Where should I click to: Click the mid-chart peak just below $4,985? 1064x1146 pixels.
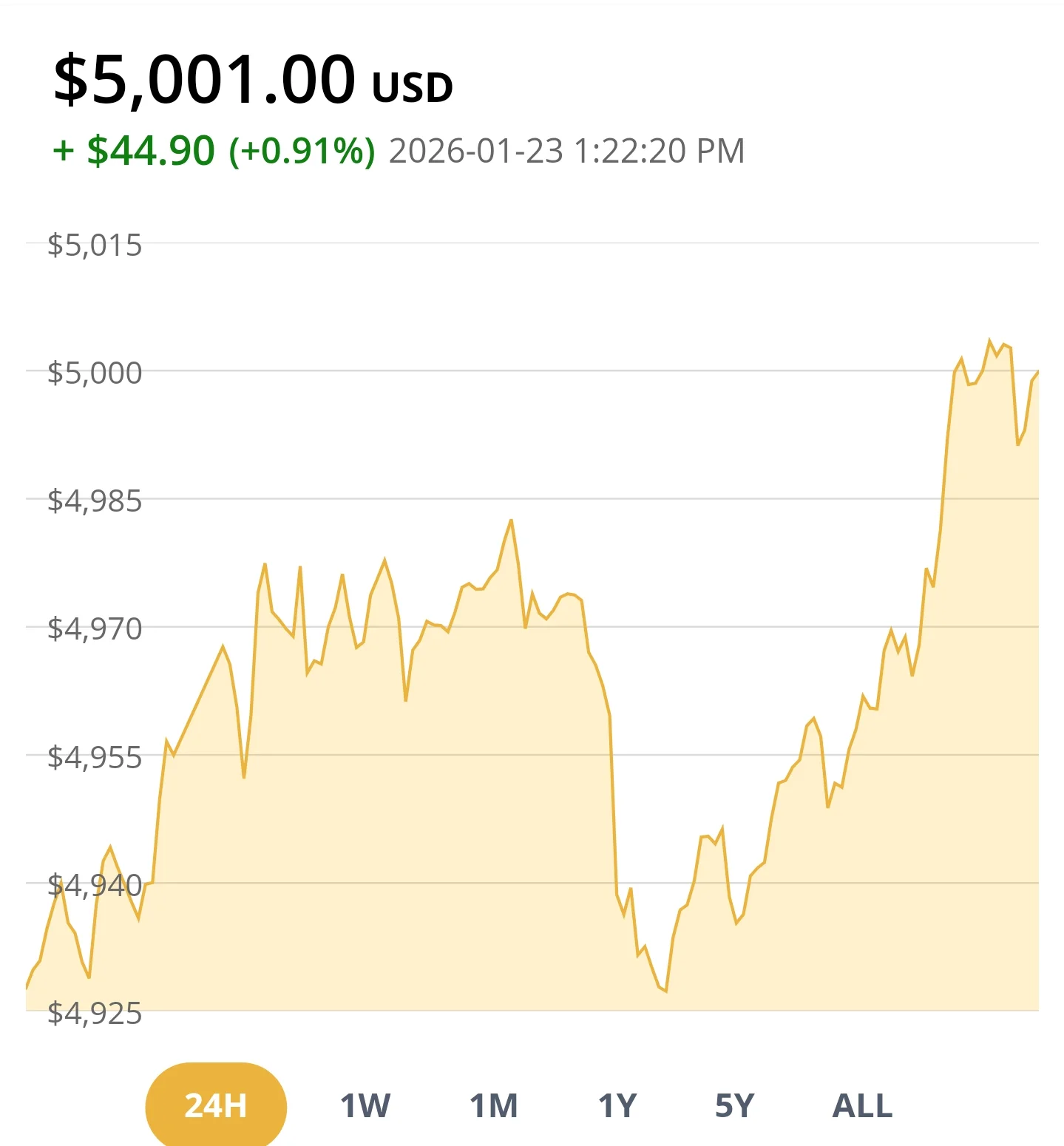(x=511, y=521)
